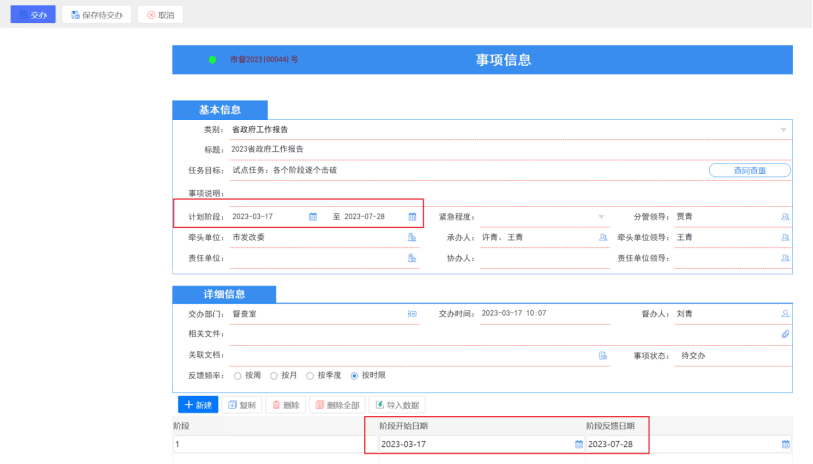813x464 pixels.
Task: Click the 保存待交办 save button
Action: 97,15
